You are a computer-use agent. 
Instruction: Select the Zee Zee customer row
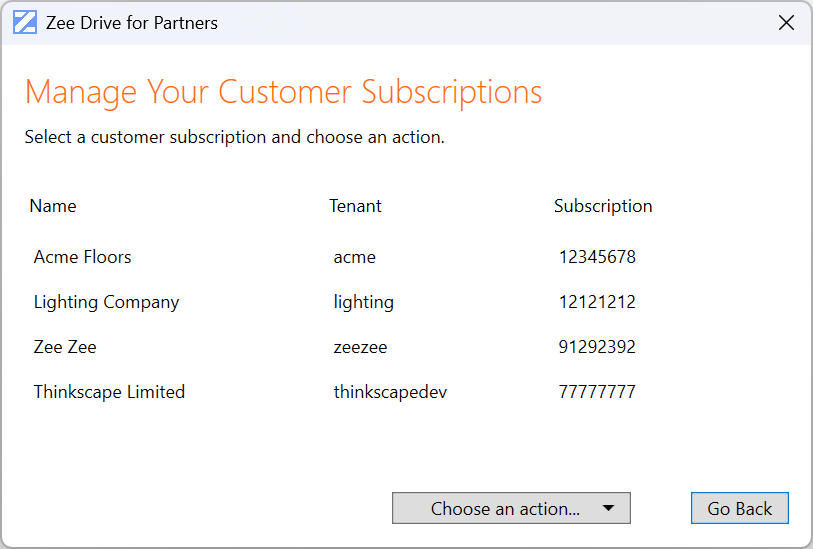pyautogui.click(x=65, y=347)
